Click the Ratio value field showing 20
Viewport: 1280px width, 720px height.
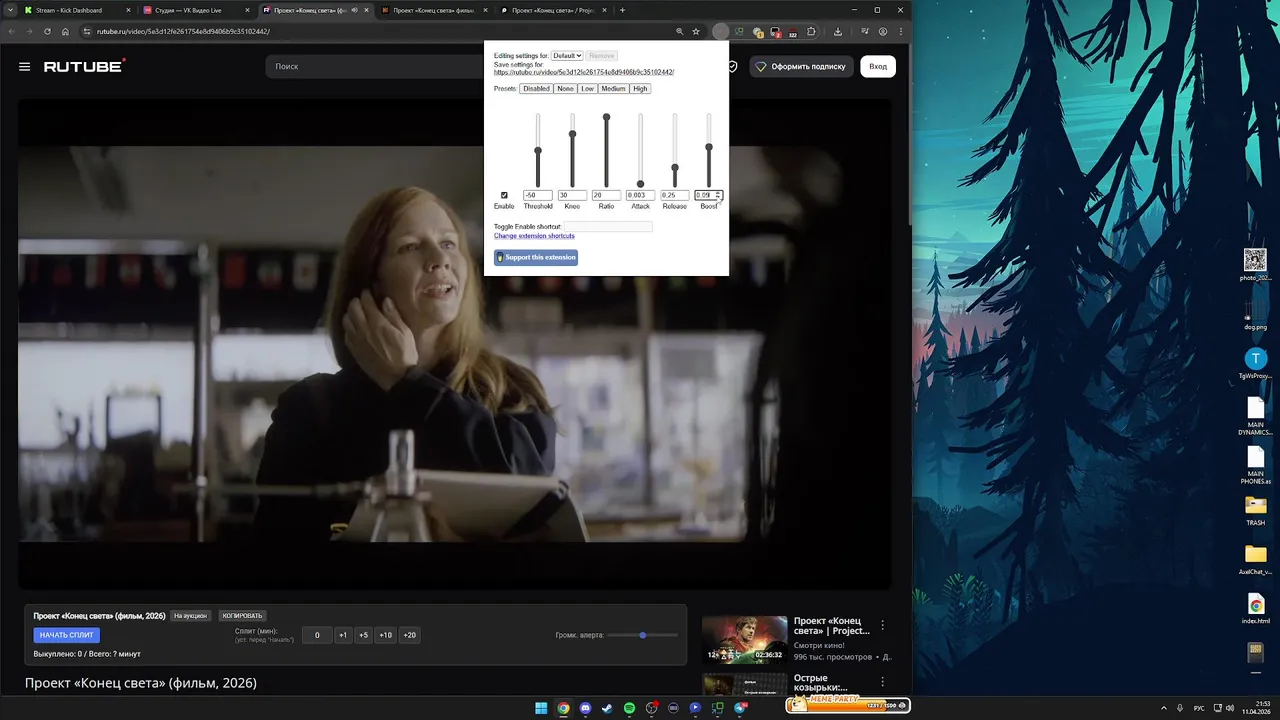pyautogui.click(x=606, y=195)
